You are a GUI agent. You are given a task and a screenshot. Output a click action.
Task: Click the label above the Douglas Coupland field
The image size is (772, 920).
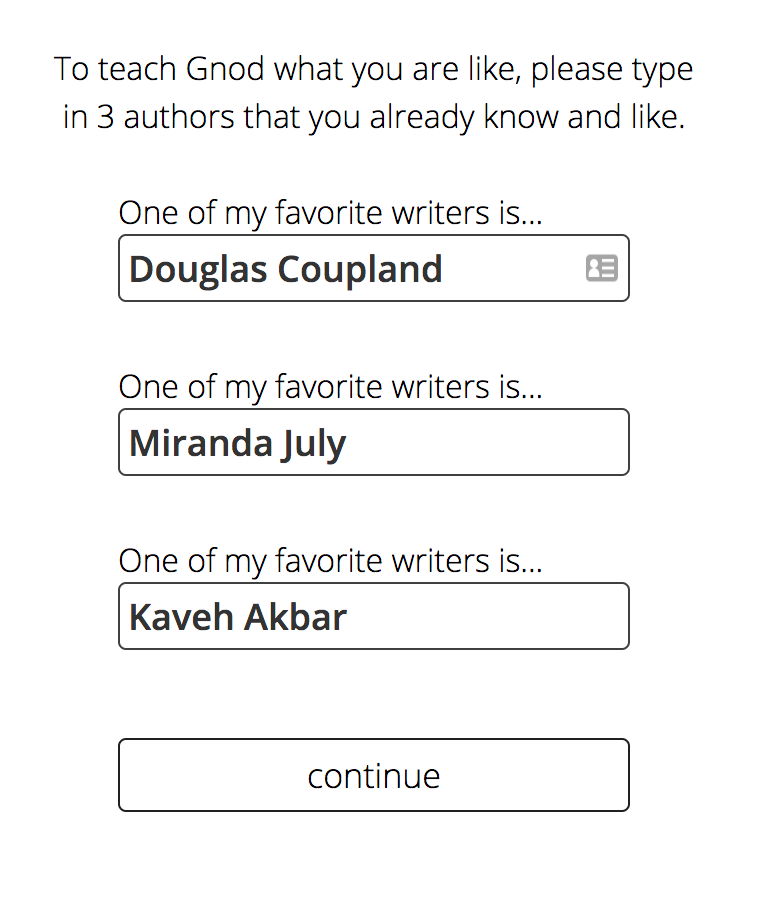click(330, 213)
